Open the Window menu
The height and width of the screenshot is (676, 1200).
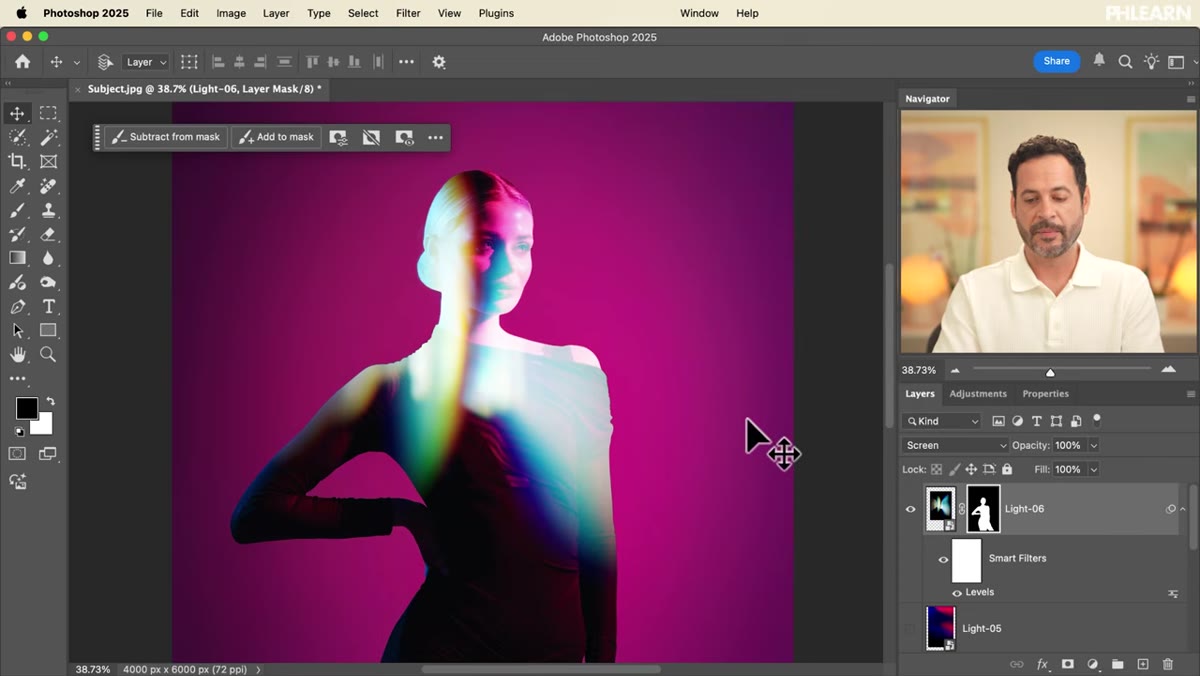[699, 13]
